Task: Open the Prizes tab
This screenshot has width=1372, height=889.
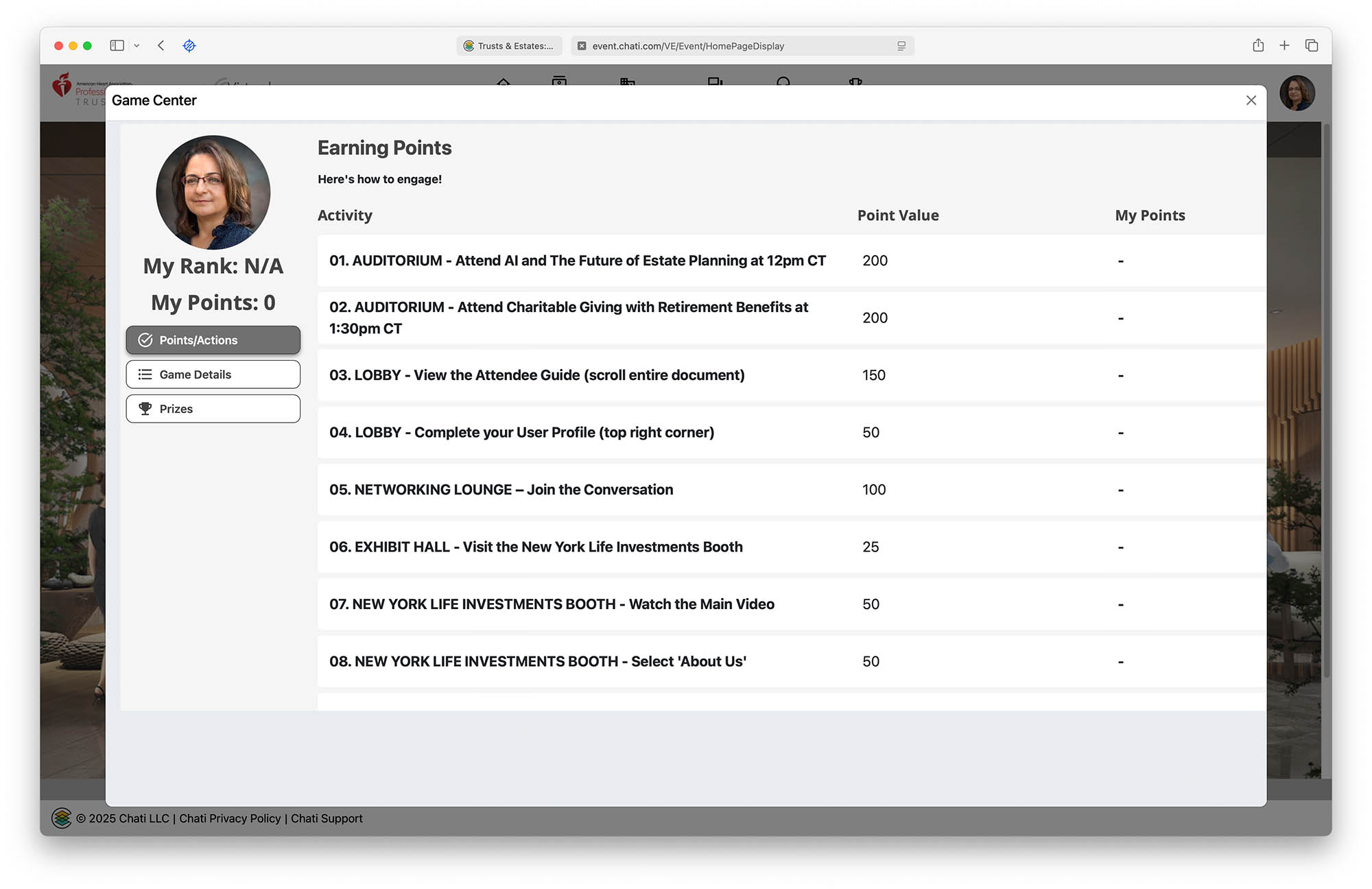Action: [213, 409]
